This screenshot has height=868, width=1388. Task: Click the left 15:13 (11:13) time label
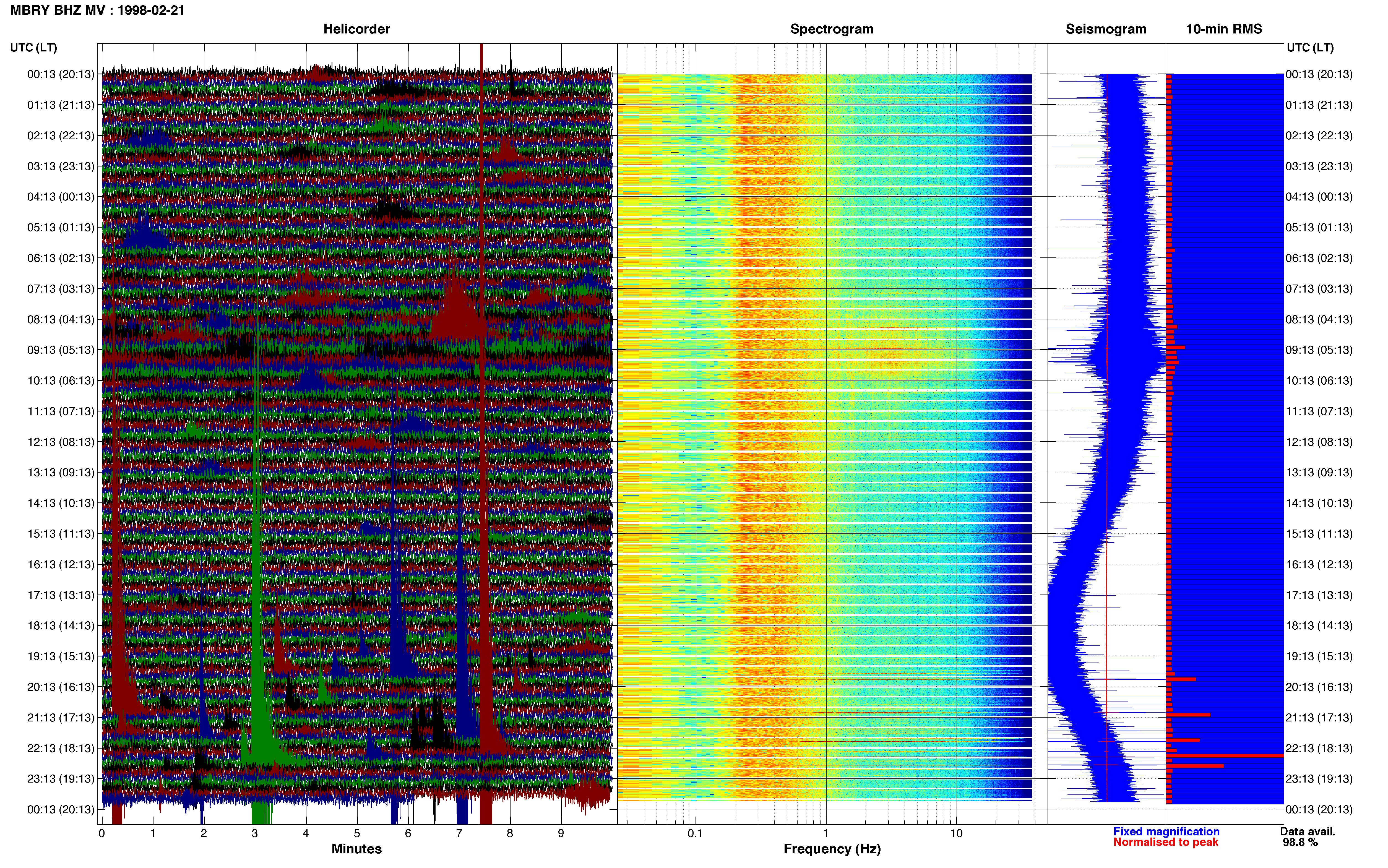coord(61,534)
